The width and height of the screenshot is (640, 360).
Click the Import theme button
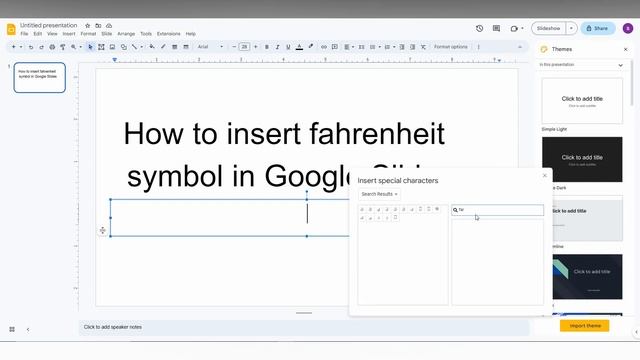pos(584,326)
